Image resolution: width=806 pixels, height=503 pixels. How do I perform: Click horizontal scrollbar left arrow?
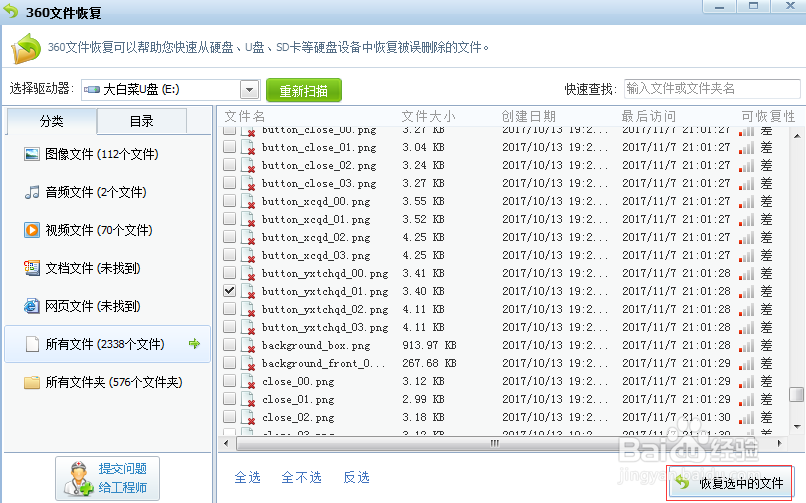click(227, 443)
